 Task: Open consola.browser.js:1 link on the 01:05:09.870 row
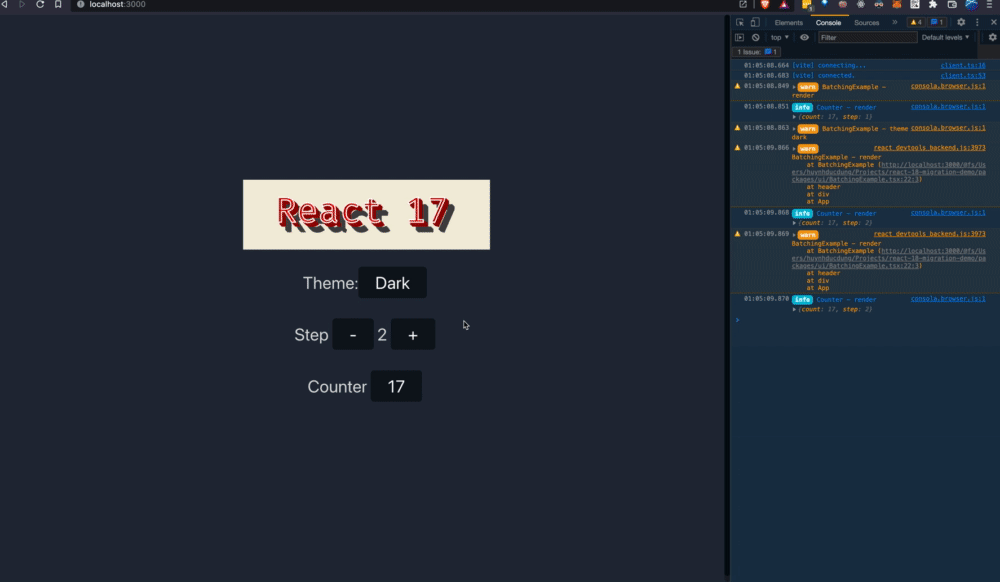pos(948,298)
